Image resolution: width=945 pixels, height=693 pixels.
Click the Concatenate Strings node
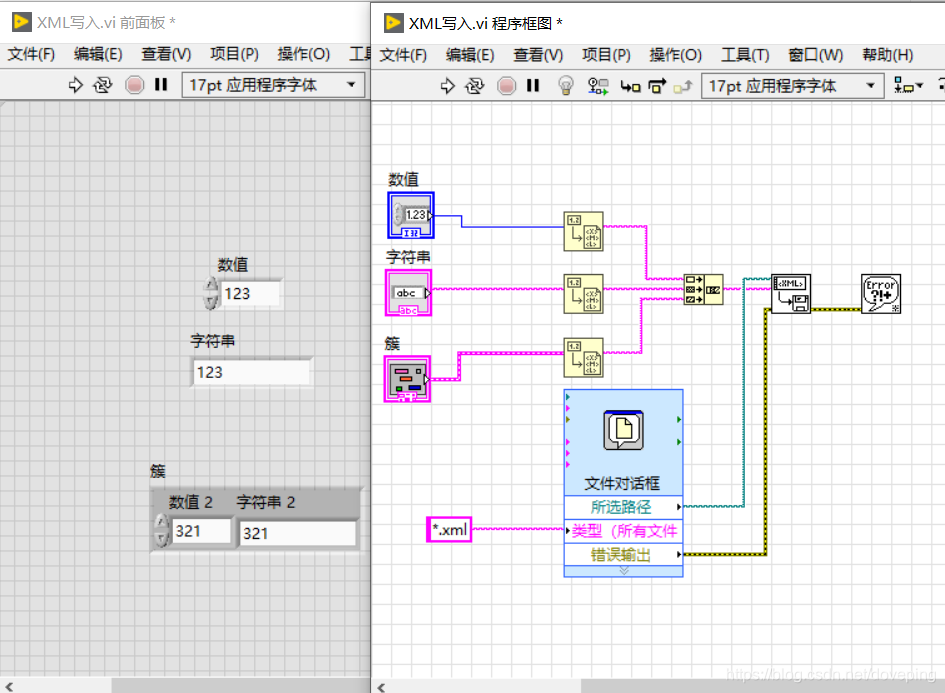pyautogui.click(x=704, y=290)
